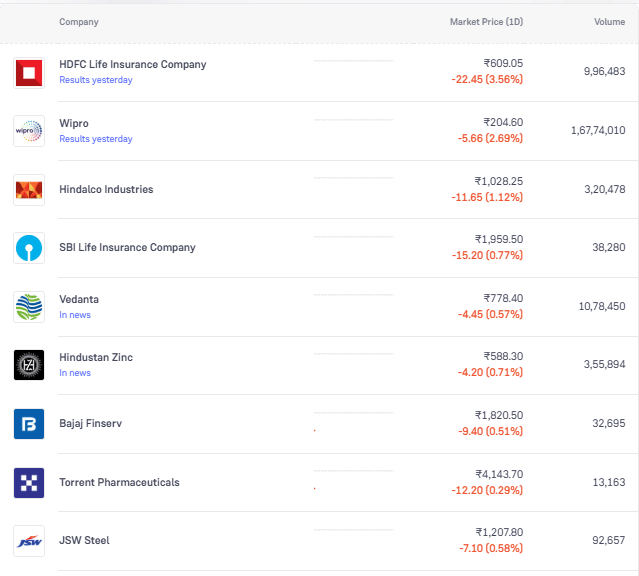Open the Torrent Pharmaceuticals name link
The width and height of the screenshot is (639, 576).
pyautogui.click(x=119, y=482)
